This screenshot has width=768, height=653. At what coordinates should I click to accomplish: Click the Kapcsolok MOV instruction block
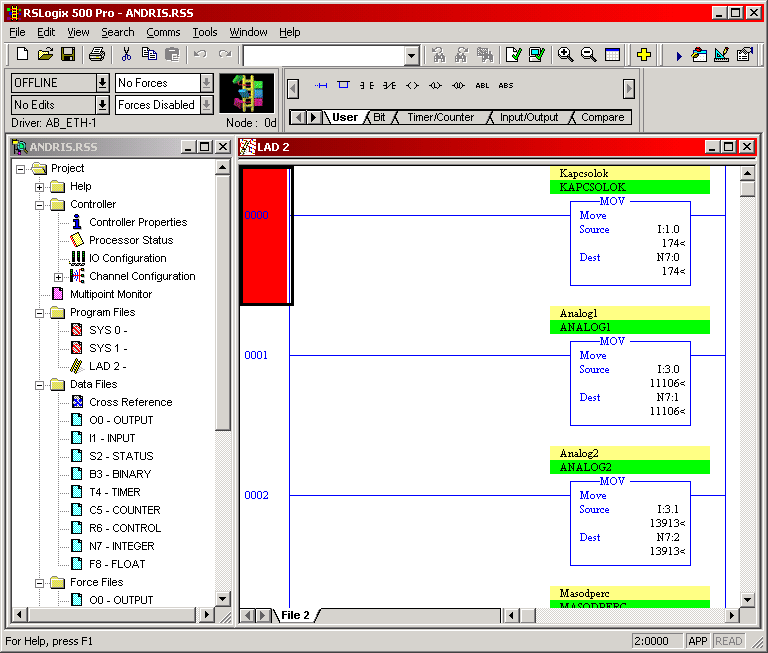[x=630, y=243]
